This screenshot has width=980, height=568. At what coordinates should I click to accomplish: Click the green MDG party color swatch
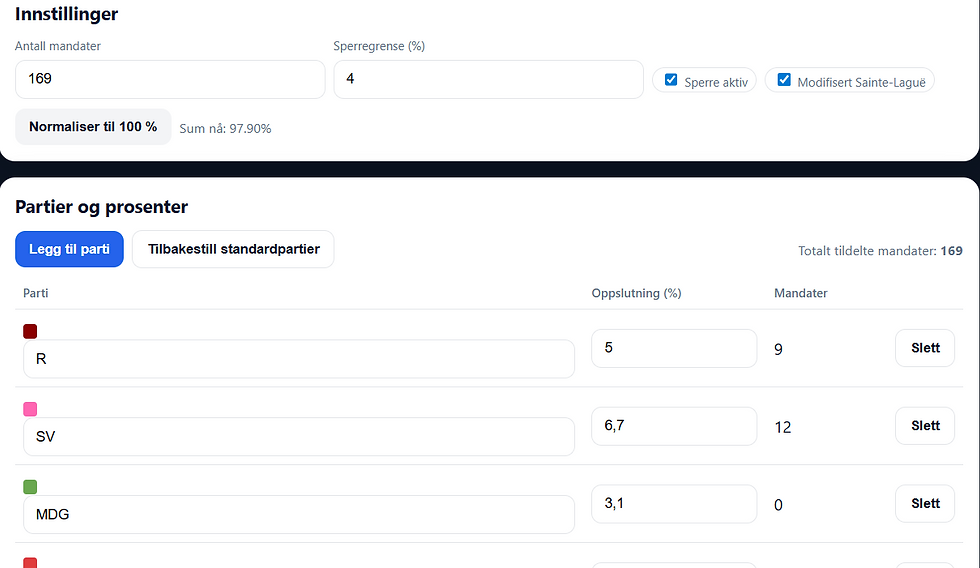pos(30,487)
